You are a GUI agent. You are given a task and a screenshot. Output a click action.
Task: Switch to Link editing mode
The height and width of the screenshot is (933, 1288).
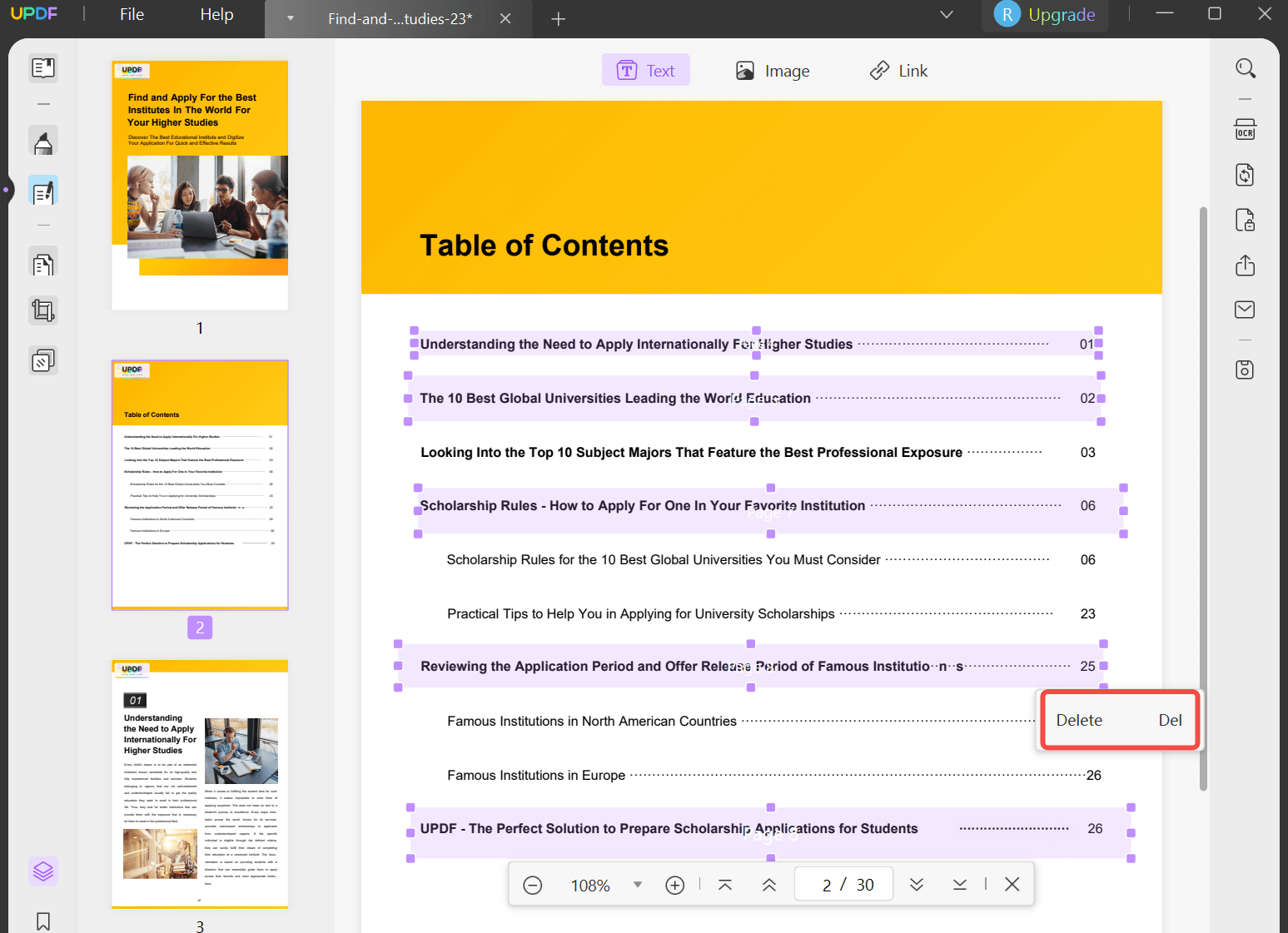898,70
